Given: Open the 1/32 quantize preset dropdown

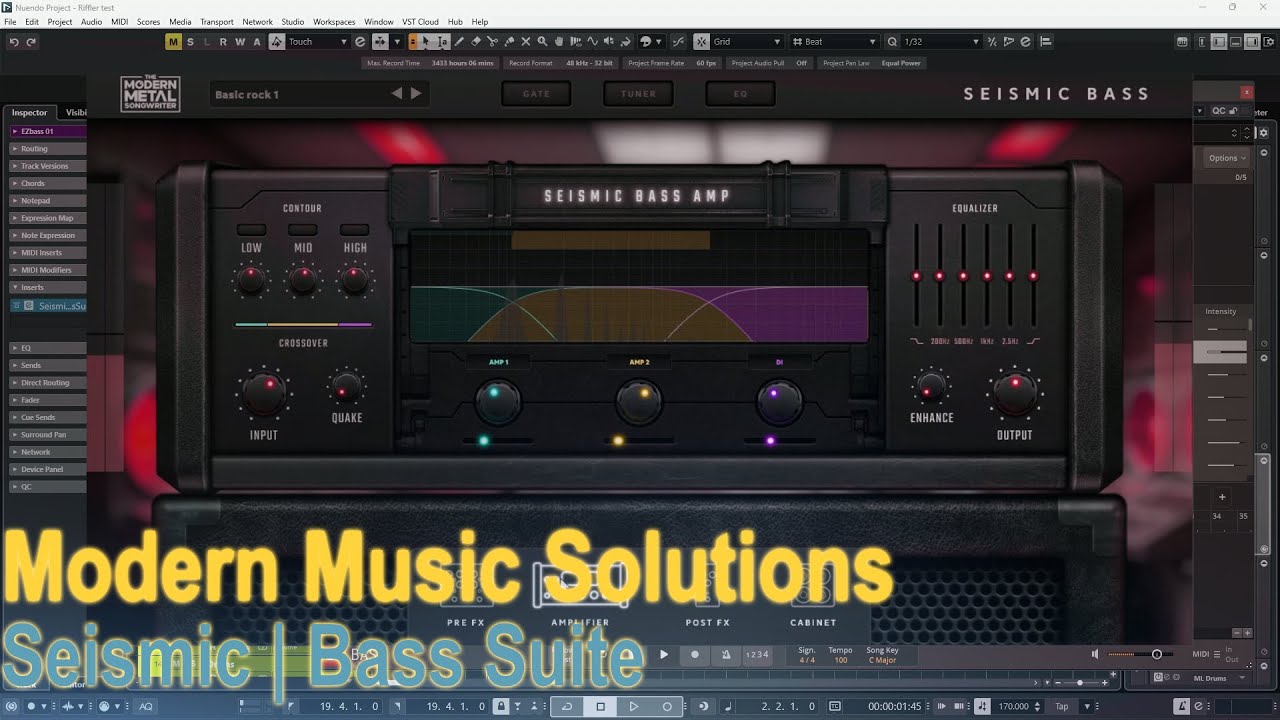Looking at the screenshot, I should (941, 42).
